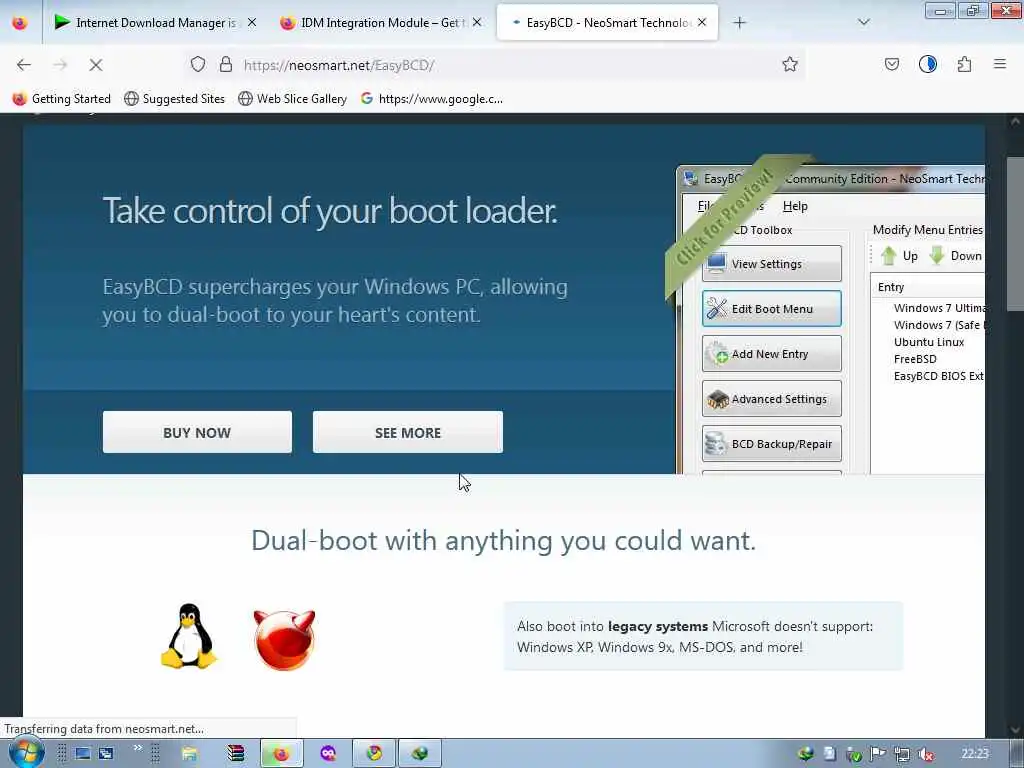Open the Windows Start menu
1024x768 pixels.
pyautogui.click(x=26, y=753)
